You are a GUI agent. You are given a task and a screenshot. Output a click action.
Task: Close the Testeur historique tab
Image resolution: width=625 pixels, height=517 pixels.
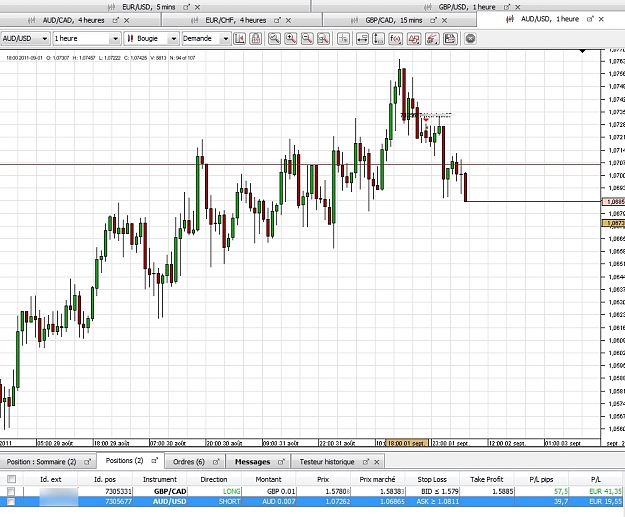(377, 462)
